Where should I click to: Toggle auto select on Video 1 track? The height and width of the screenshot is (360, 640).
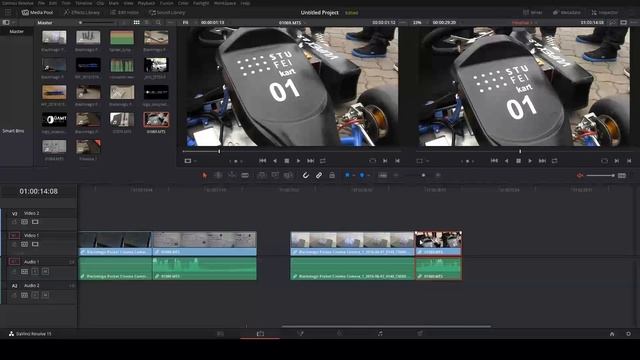pyautogui.click(x=24, y=244)
